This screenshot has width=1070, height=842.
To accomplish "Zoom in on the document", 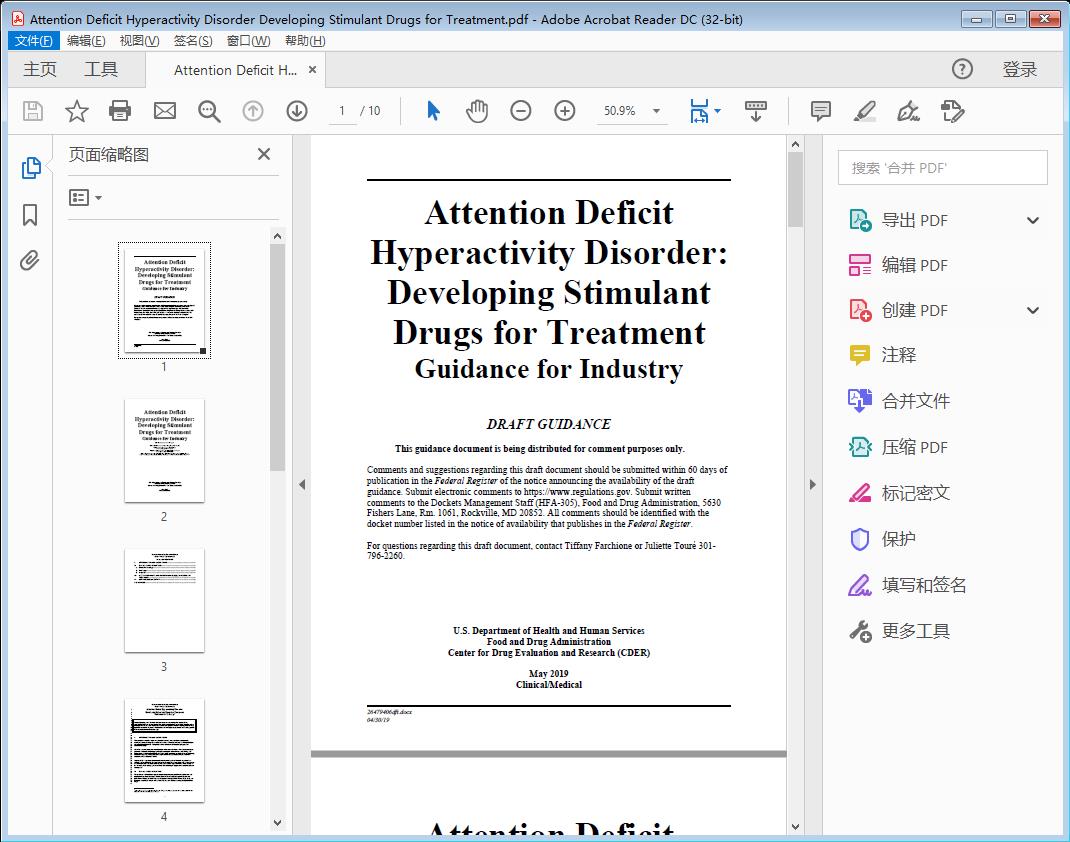I will tap(564, 111).
